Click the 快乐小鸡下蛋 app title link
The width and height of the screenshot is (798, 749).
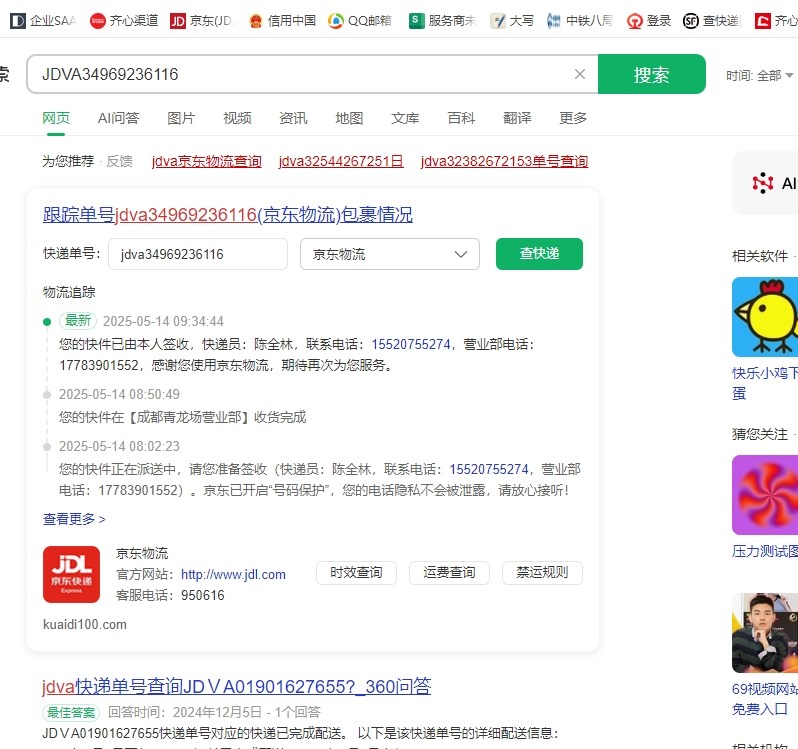point(765,383)
